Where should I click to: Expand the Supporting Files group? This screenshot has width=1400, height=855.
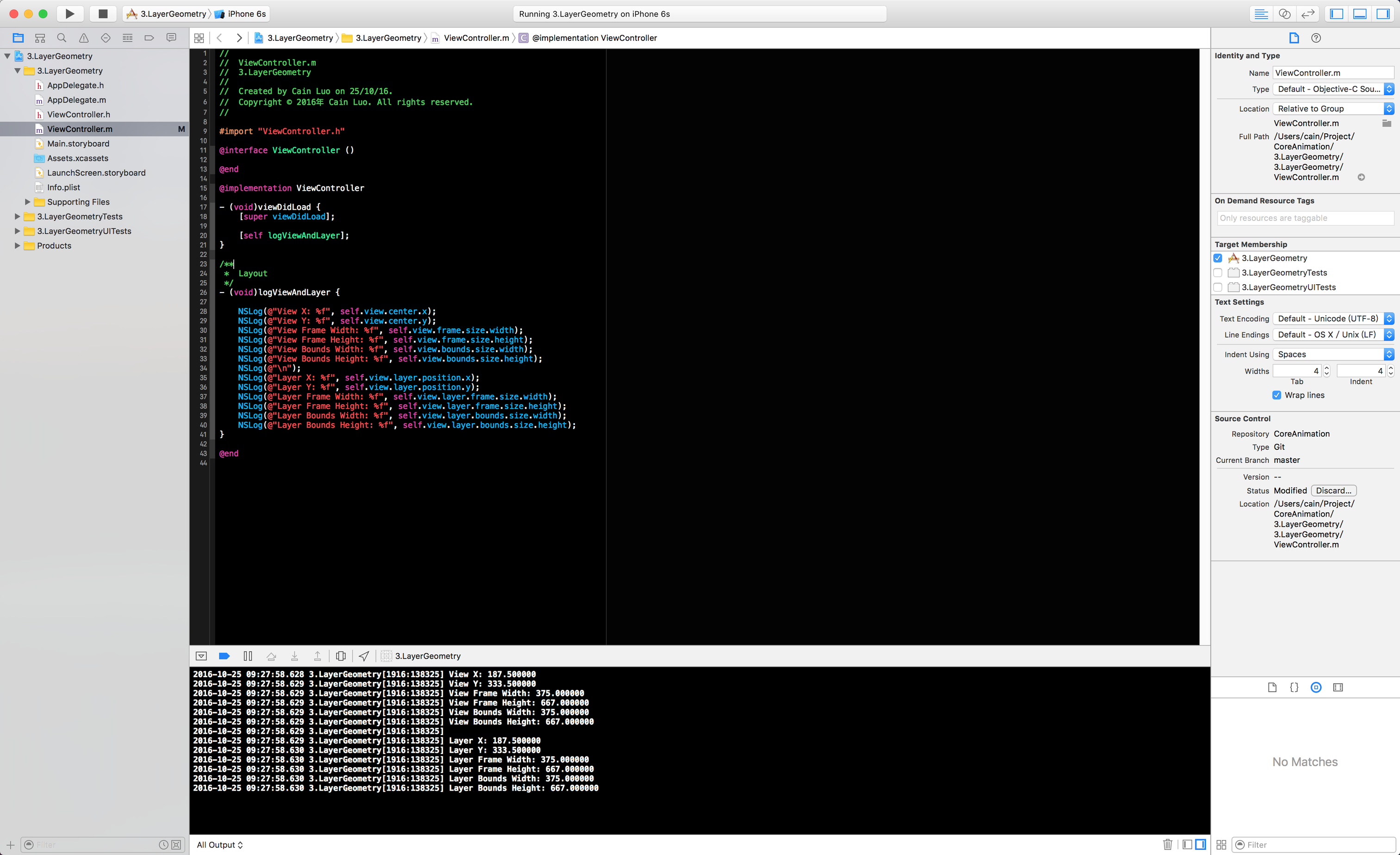point(27,202)
